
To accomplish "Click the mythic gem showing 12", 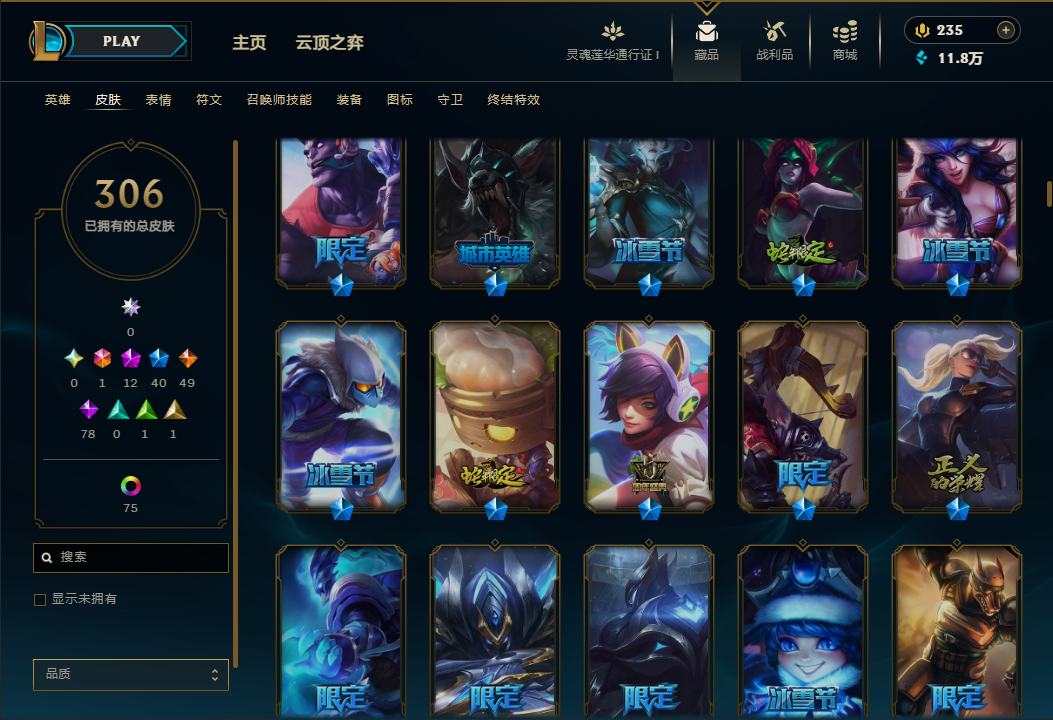I will (130, 359).
